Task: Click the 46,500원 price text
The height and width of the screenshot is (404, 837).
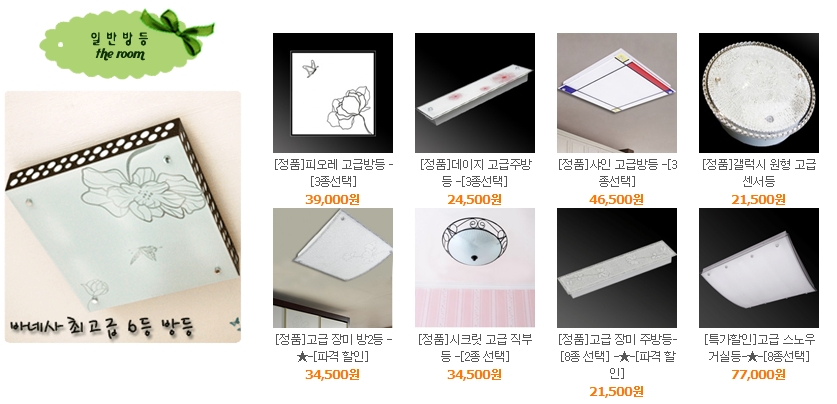Action: pos(616,200)
